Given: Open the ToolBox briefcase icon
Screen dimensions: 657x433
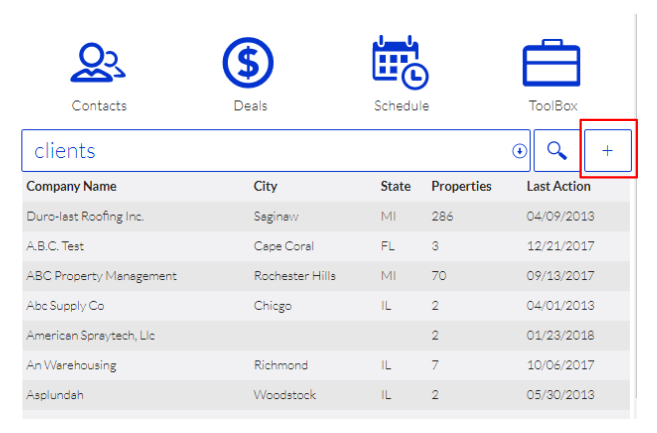Looking at the screenshot, I should click(552, 64).
